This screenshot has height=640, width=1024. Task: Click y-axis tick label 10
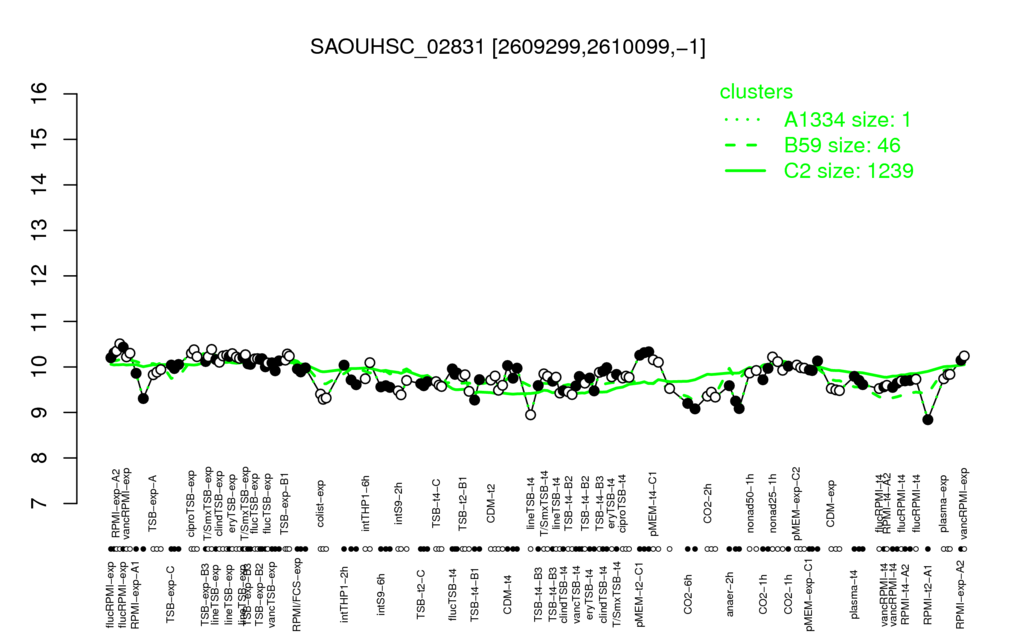pos(40,367)
